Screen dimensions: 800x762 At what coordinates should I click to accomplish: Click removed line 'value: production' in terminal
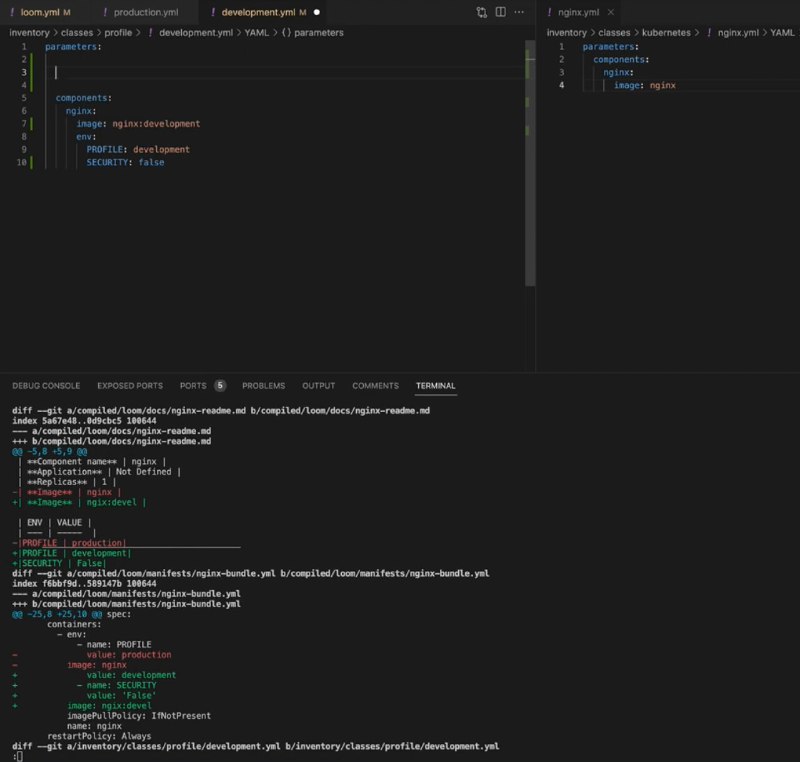(129, 654)
